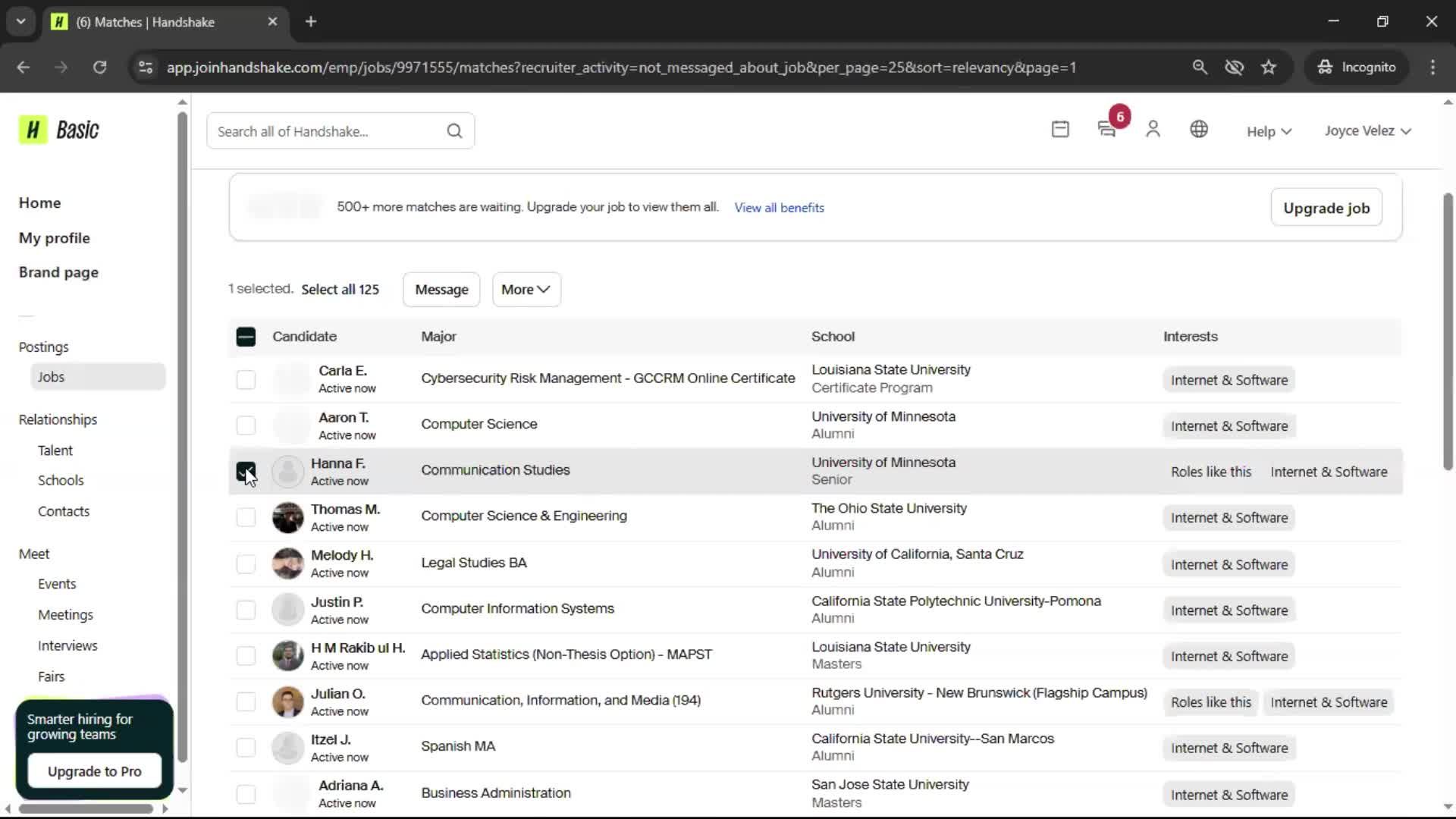1456x819 pixels.
Task: Click the Handshake Basic logo
Action: [59, 130]
